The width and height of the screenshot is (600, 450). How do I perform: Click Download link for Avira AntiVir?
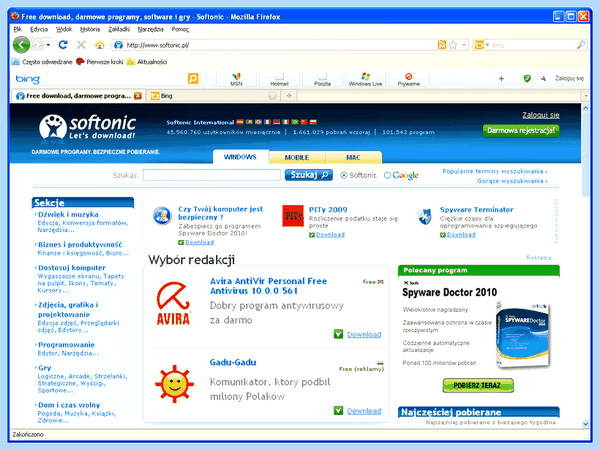point(364,334)
